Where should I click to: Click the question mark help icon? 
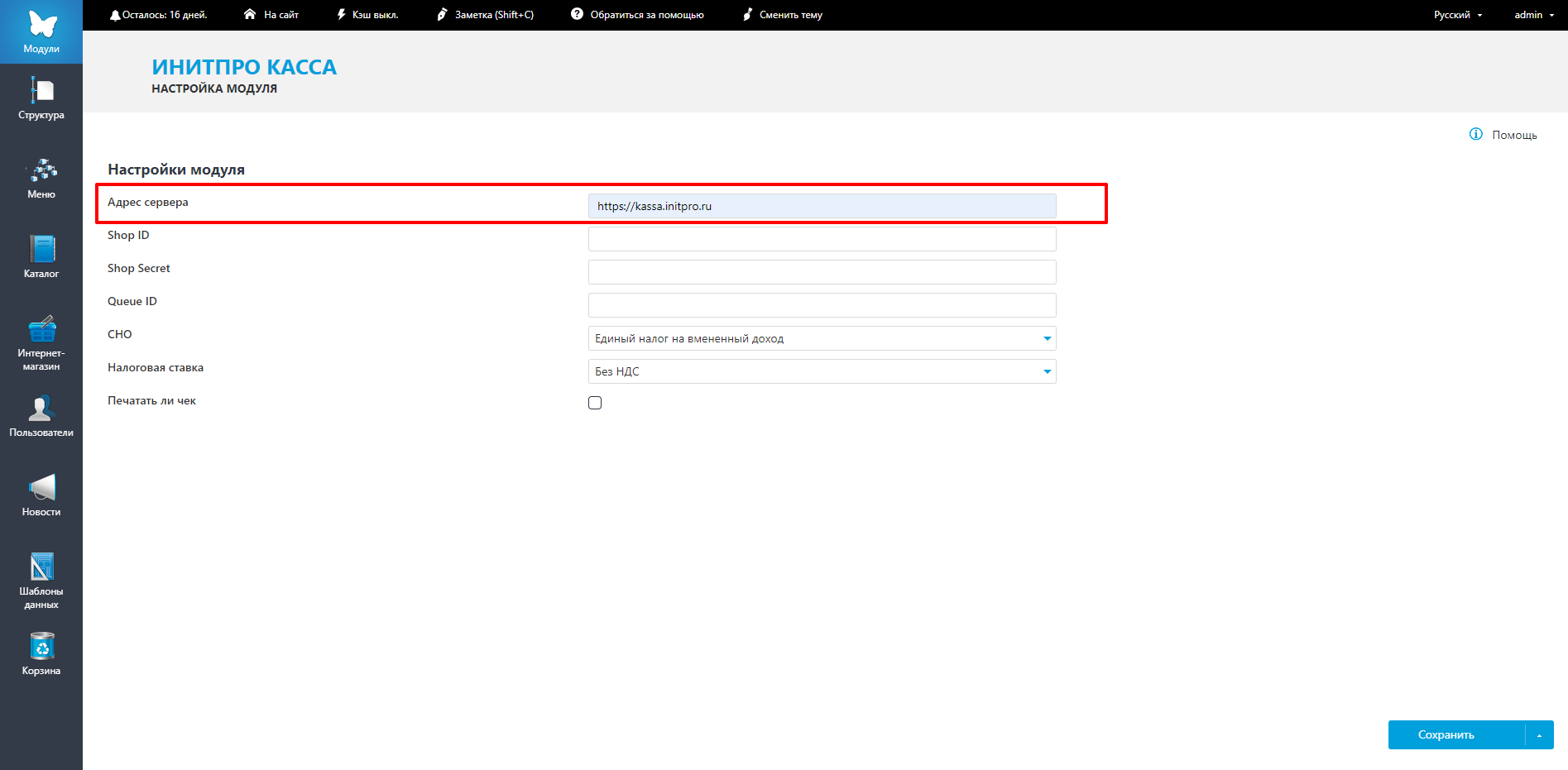coord(577,14)
